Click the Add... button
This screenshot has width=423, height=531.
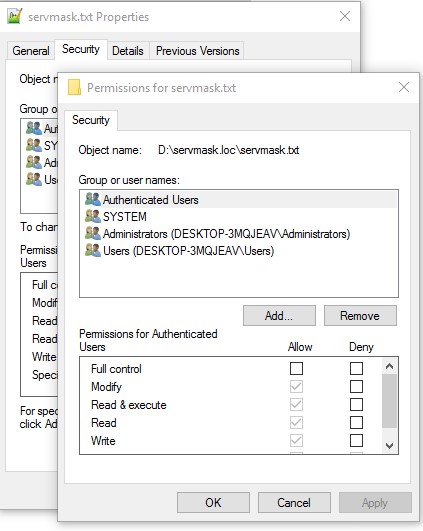279,316
